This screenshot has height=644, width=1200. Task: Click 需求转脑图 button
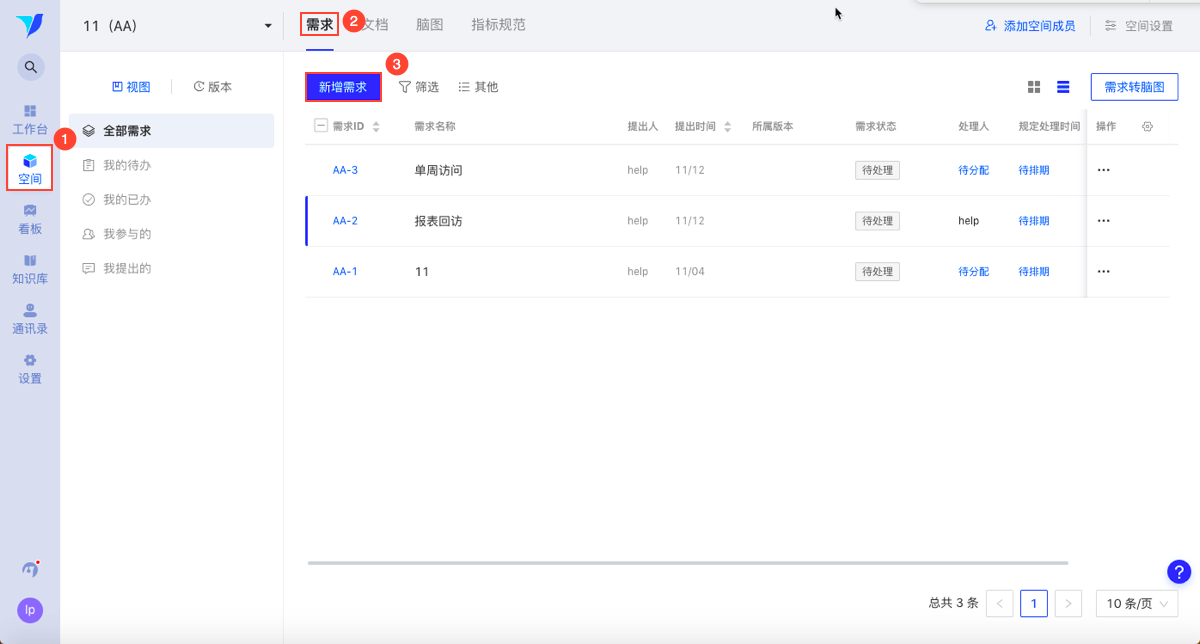[1134, 87]
